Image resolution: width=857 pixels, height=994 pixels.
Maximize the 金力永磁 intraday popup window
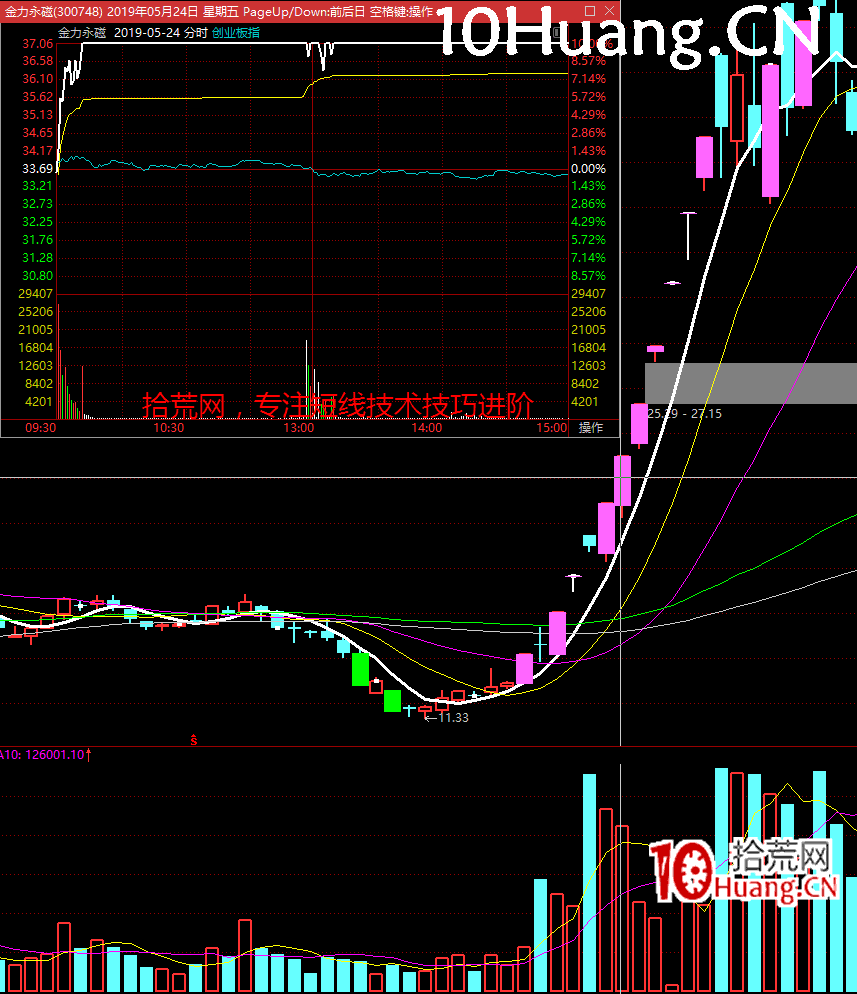590,11
